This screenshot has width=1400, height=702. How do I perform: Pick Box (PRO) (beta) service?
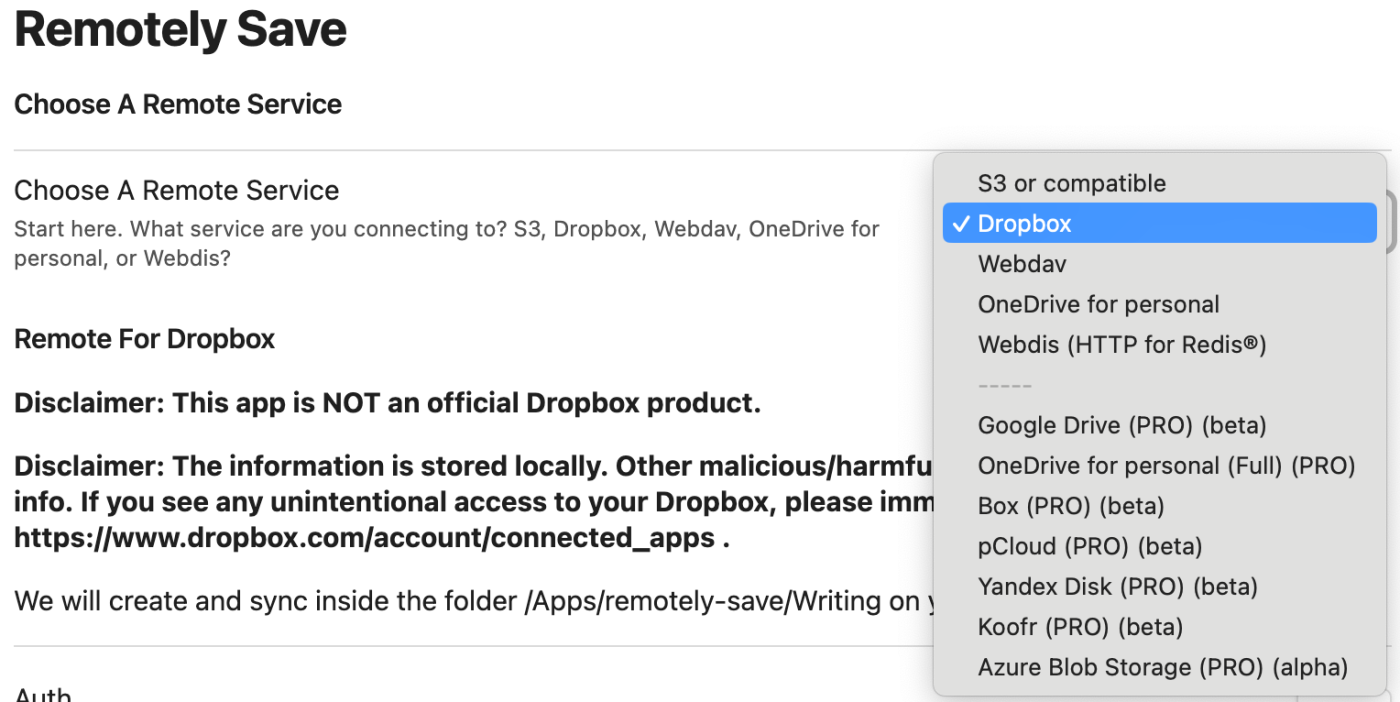1070,506
